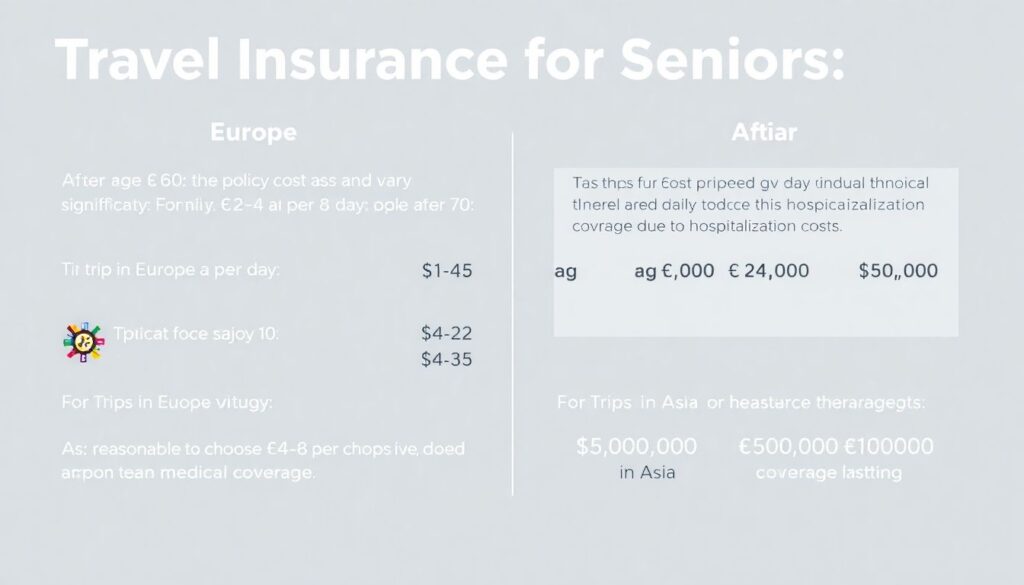Click the paragraph starting with After age €60

click(267, 192)
